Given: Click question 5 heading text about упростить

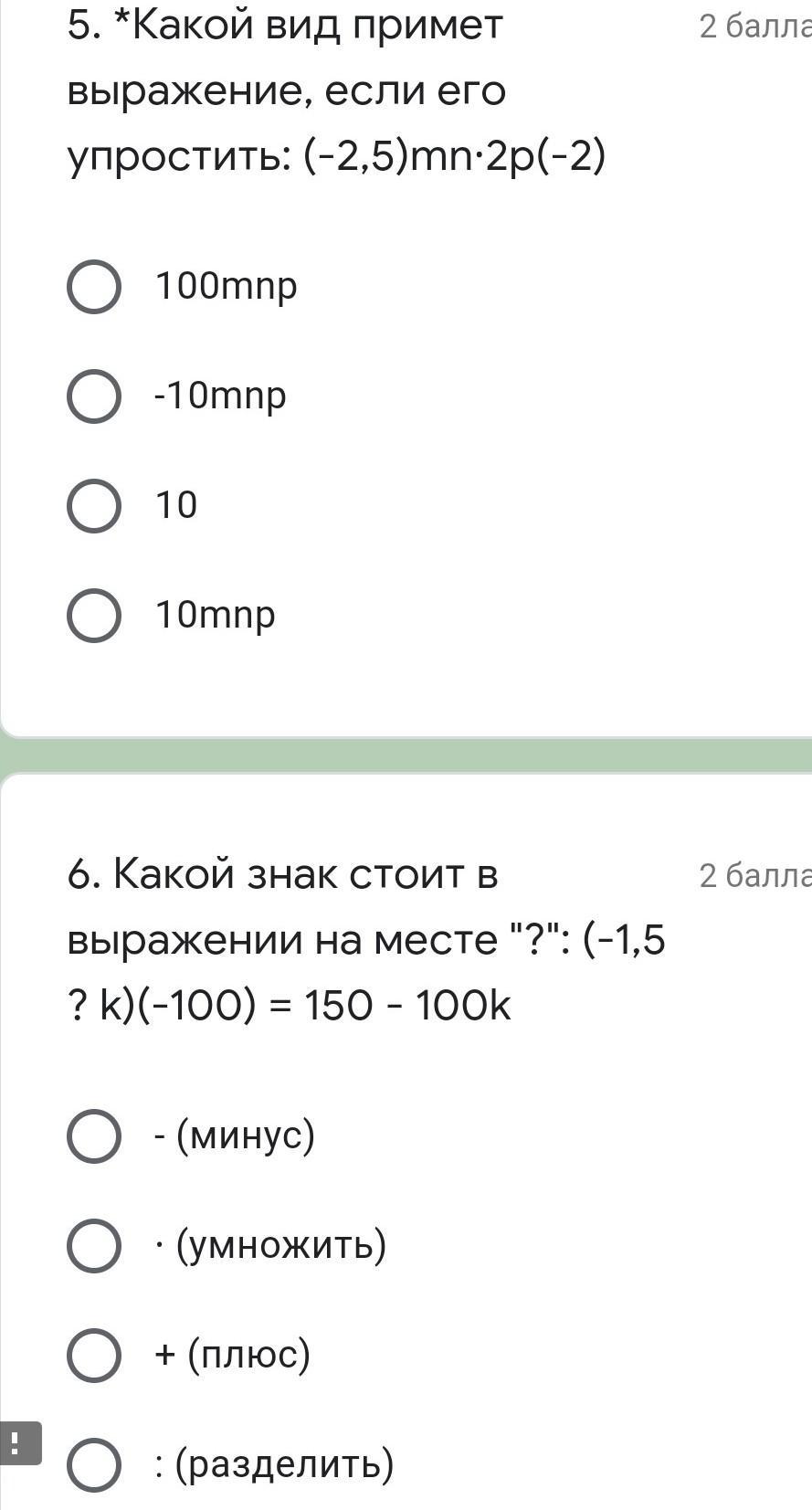Looking at the screenshot, I should [337, 90].
